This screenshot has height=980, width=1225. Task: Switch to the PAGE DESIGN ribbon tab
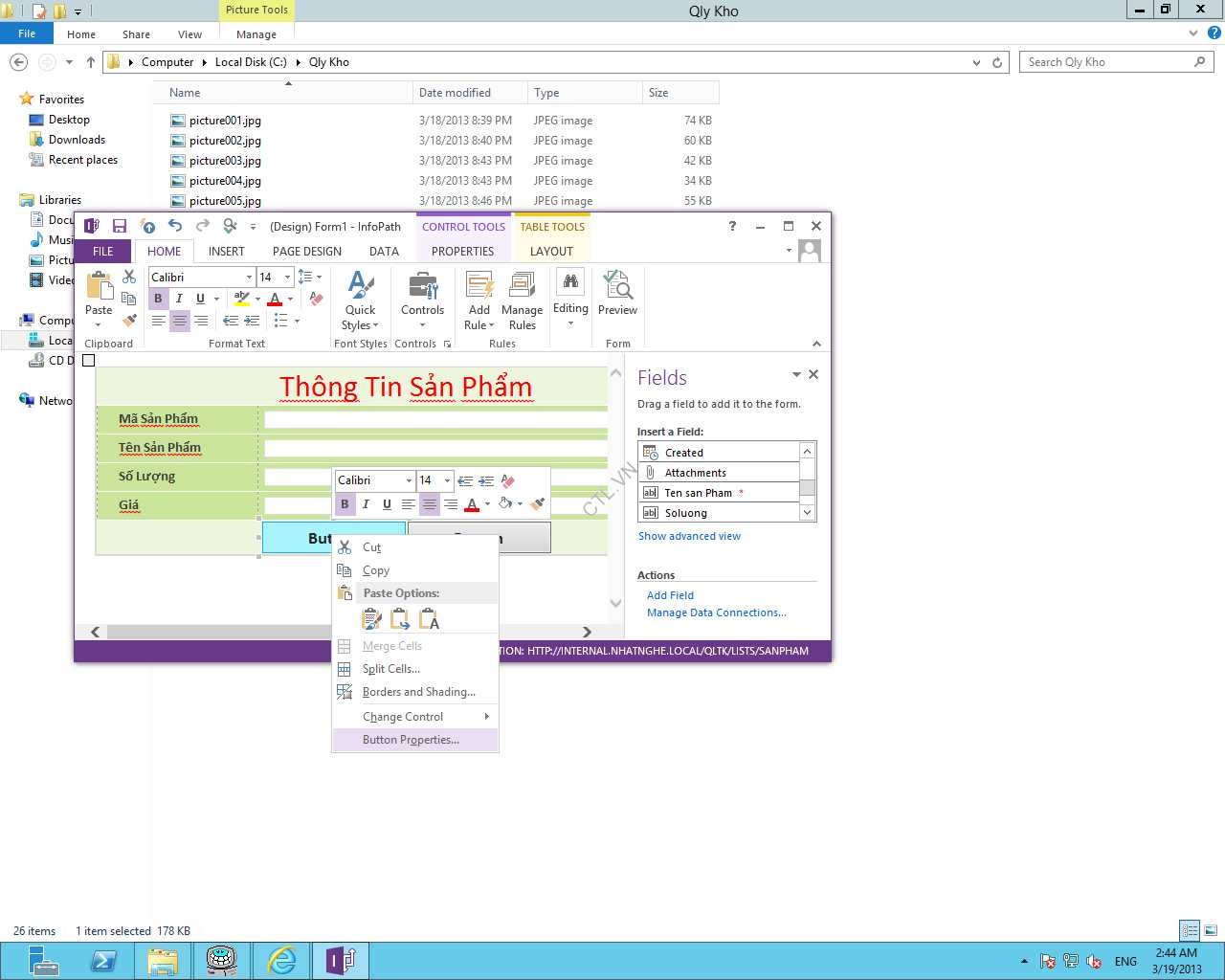[306, 252]
